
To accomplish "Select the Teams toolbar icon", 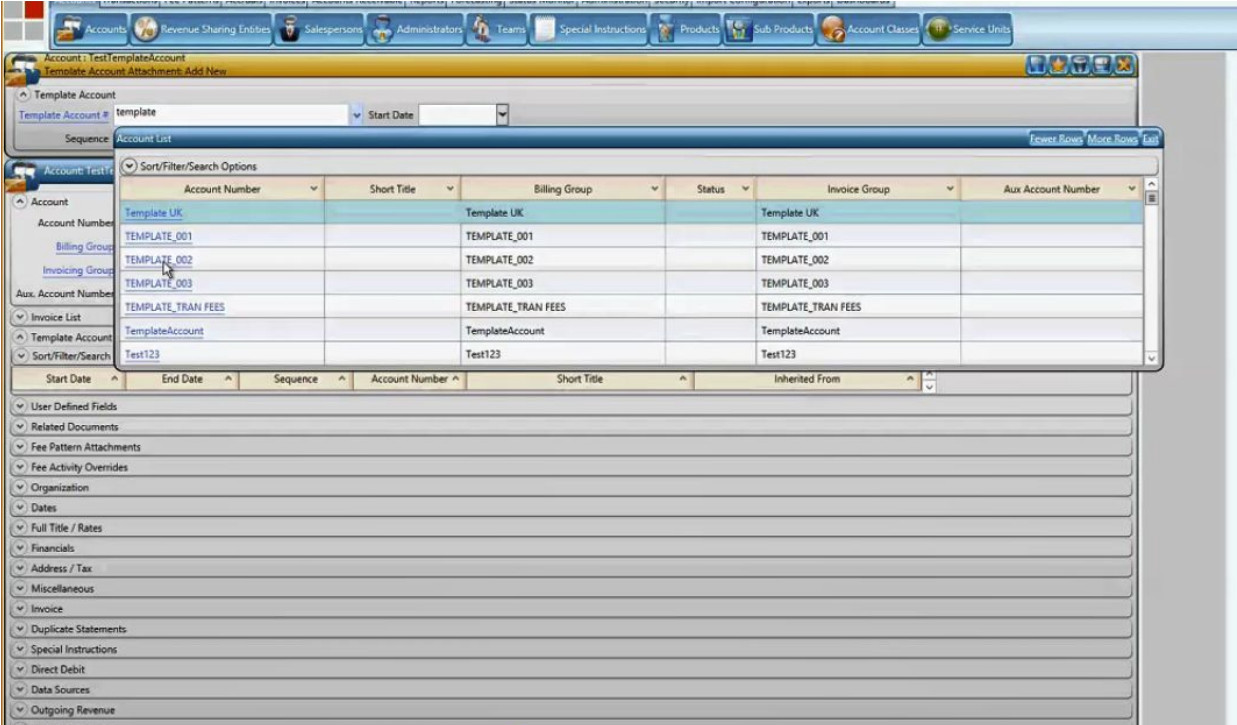I will [x=498, y=30].
